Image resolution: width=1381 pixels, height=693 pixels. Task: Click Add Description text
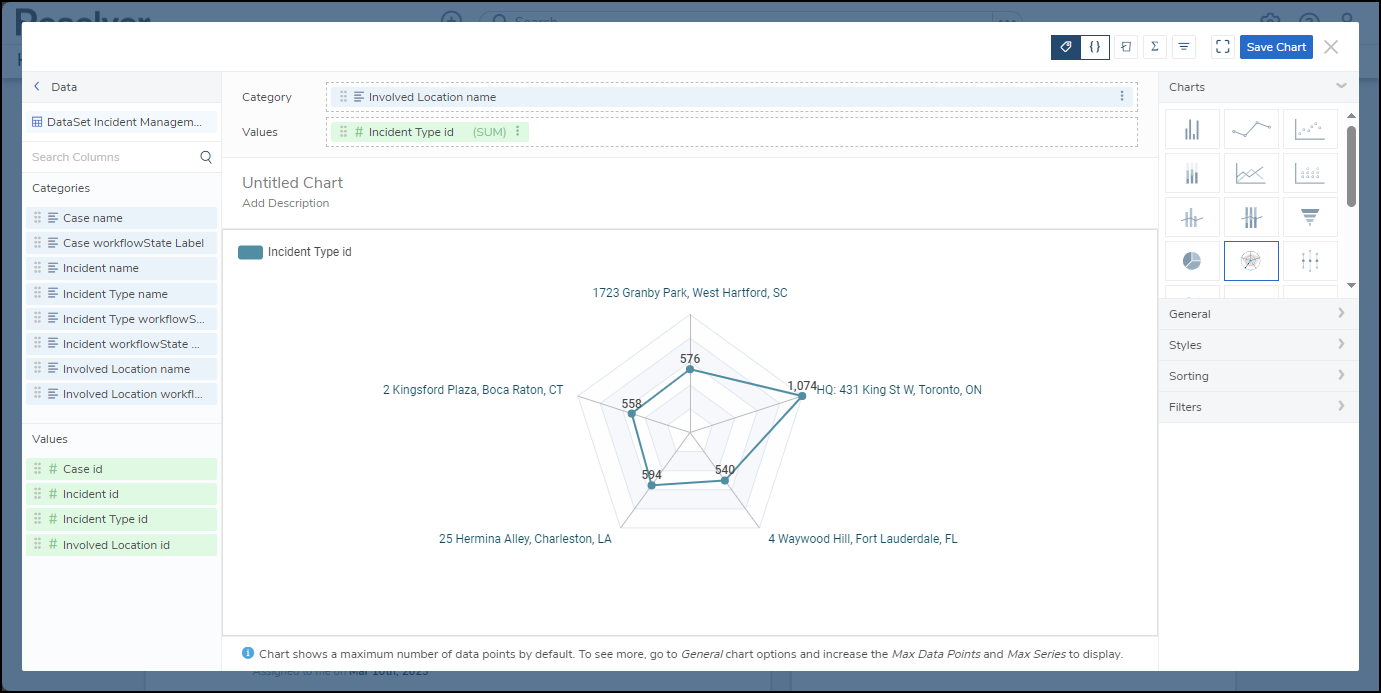tap(285, 203)
